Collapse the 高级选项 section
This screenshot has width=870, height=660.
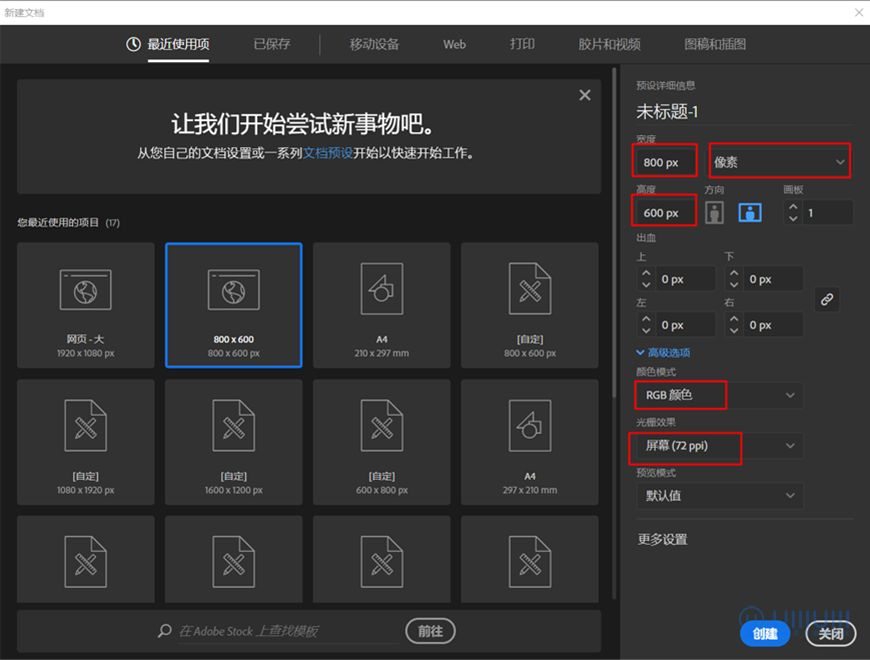[x=663, y=353]
